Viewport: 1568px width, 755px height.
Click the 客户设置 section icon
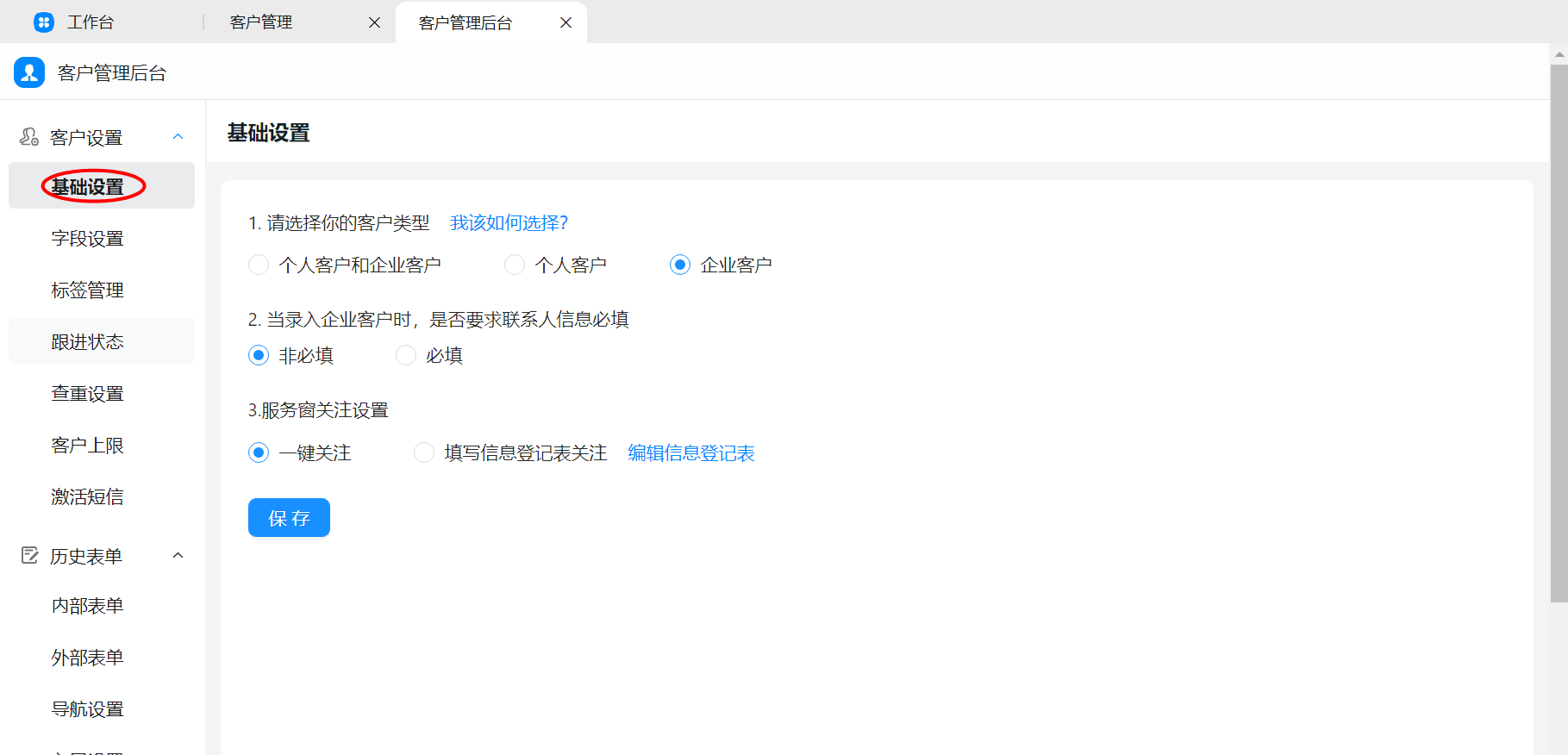point(29,137)
